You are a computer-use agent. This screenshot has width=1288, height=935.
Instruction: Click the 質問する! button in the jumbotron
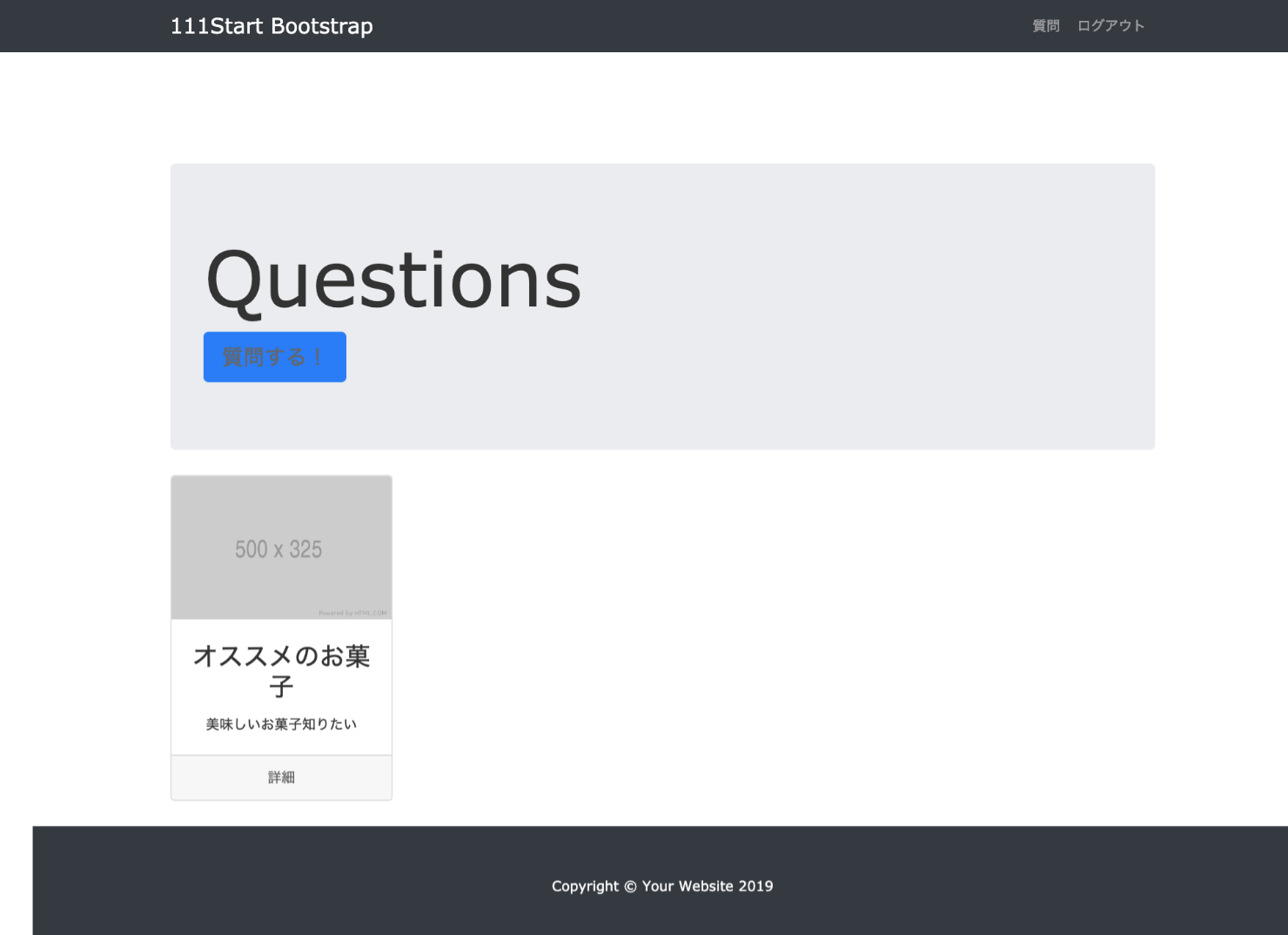coord(274,357)
